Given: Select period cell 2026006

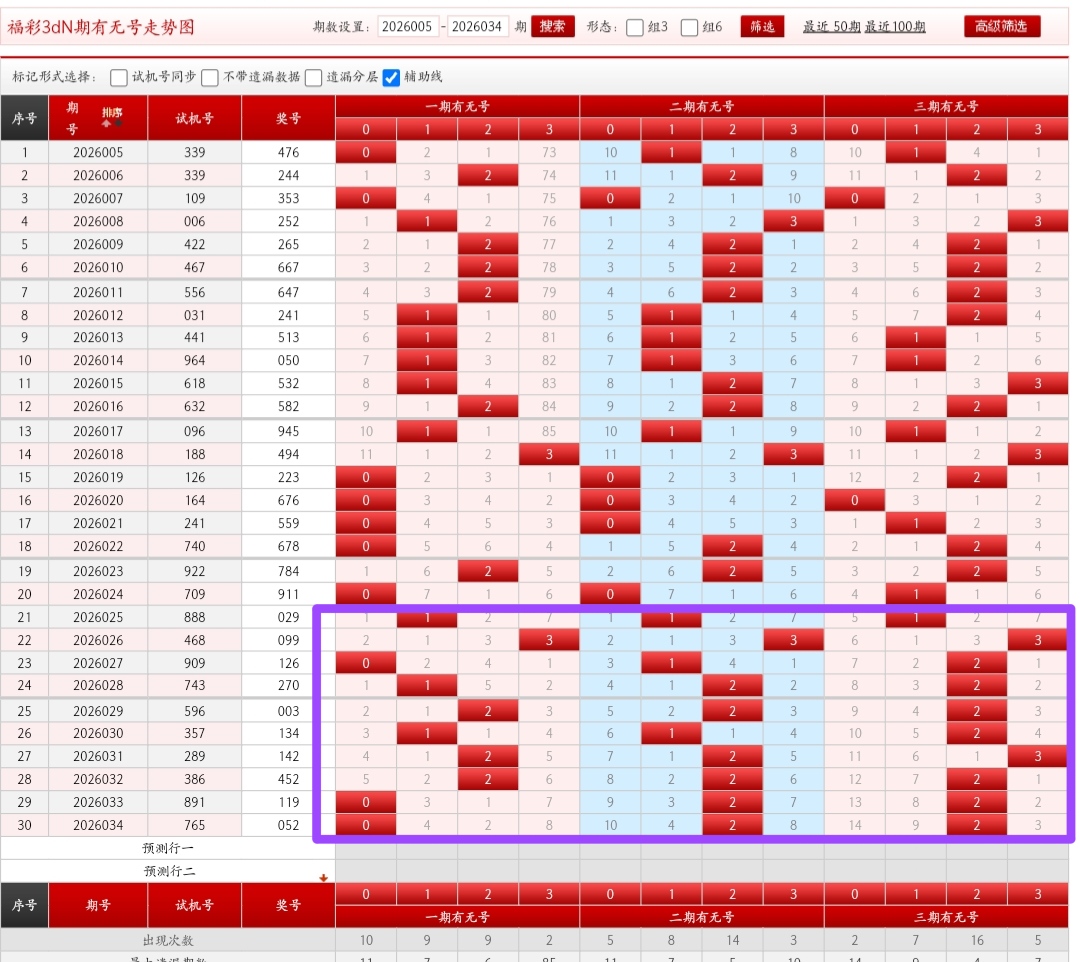Looking at the screenshot, I should click(98, 176).
